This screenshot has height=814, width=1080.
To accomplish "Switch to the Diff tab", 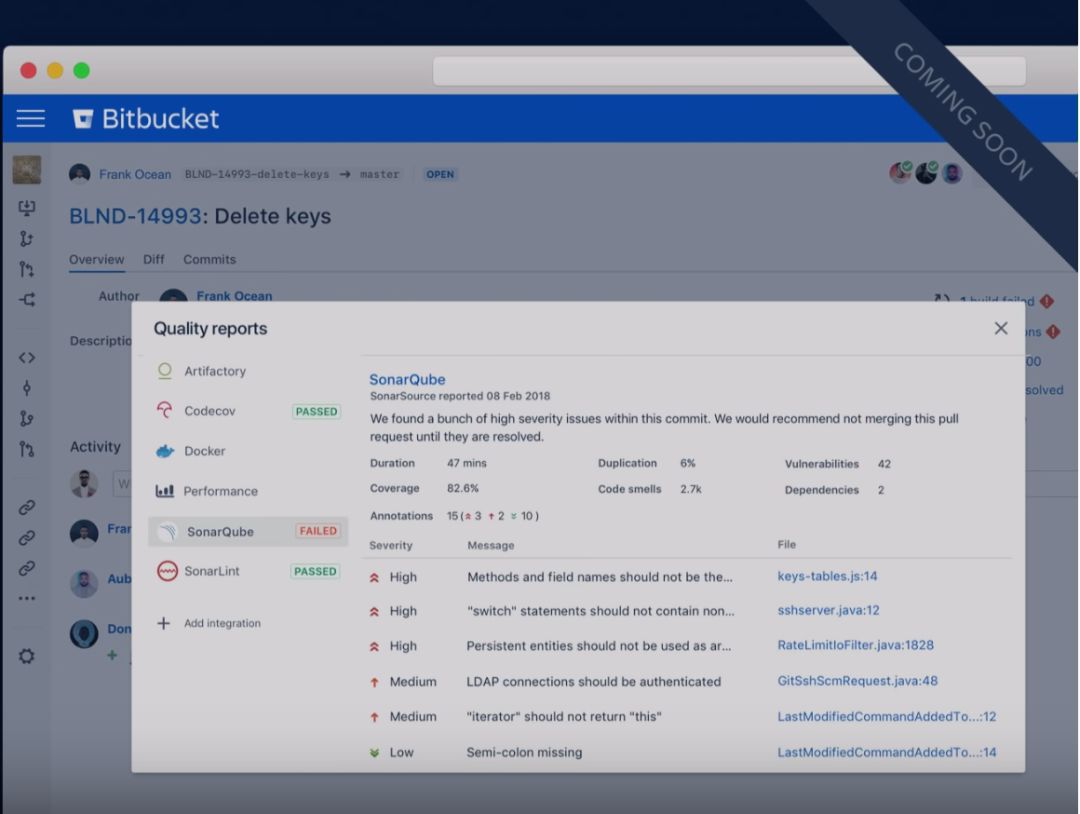I will [x=154, y=260].
